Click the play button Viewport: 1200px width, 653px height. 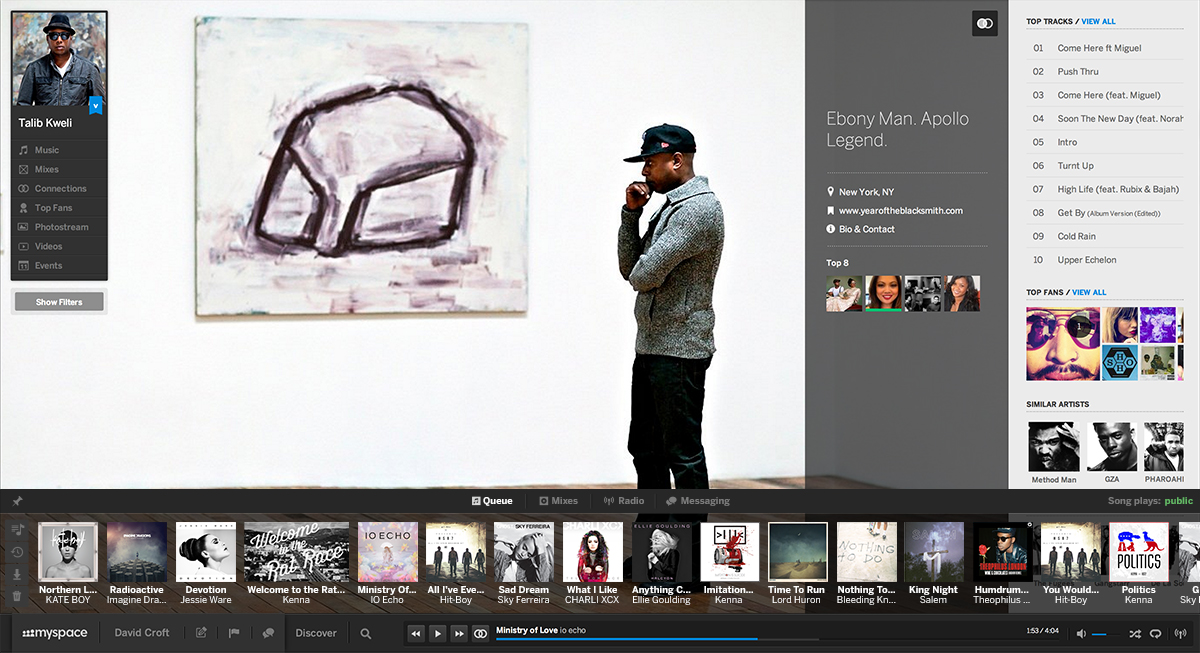(438, 633)
